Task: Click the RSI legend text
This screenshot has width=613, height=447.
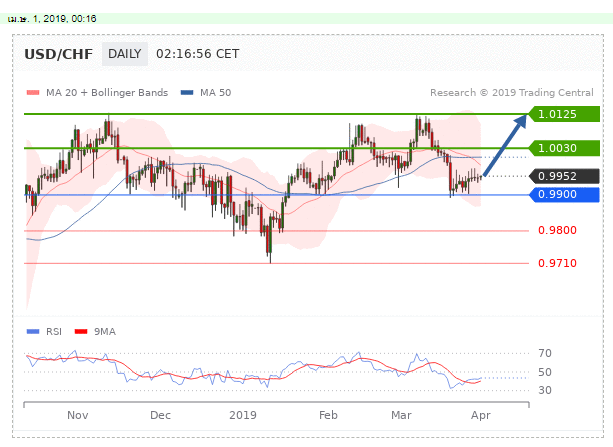Action: coord(54,332)
